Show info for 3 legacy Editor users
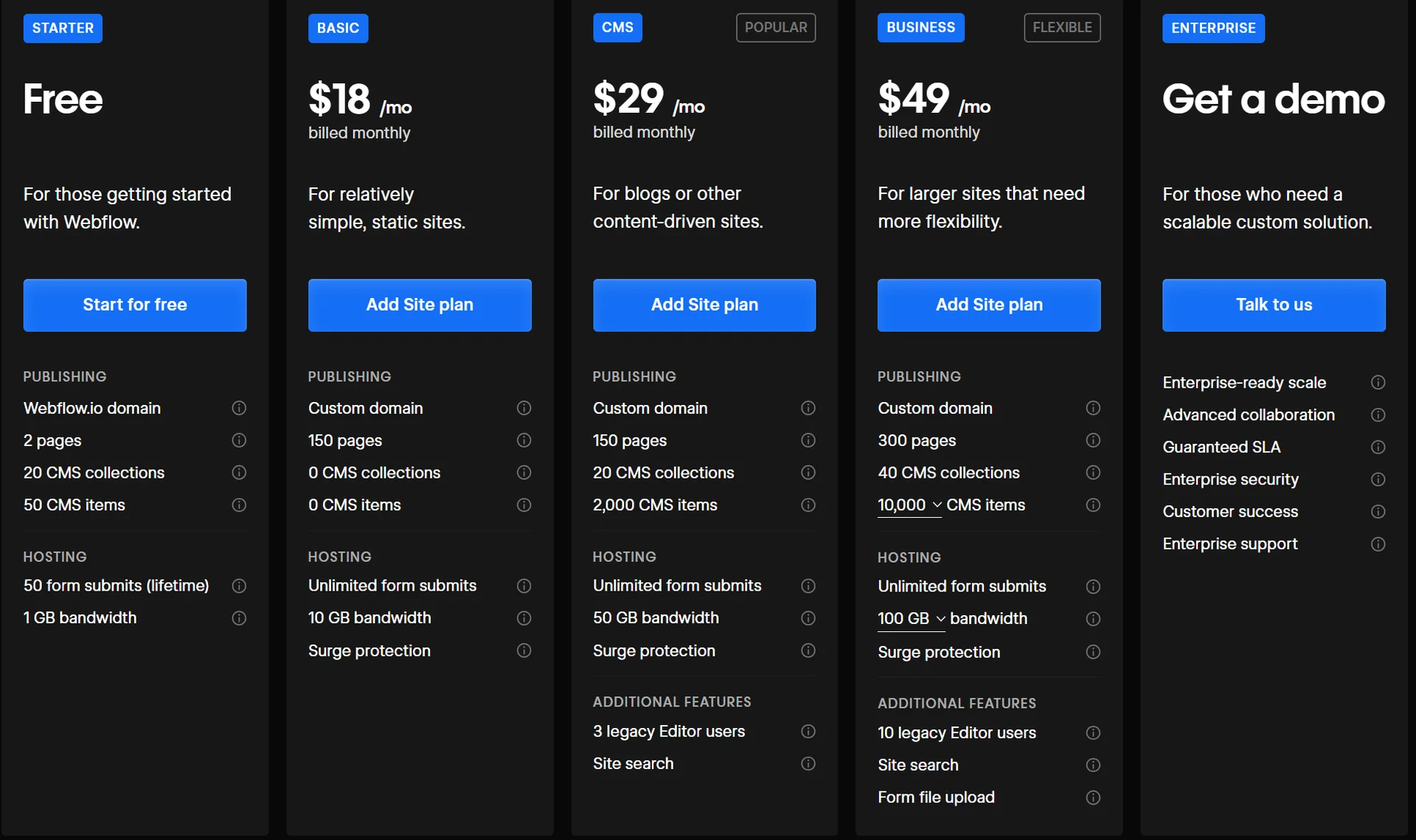 point(808,732)
